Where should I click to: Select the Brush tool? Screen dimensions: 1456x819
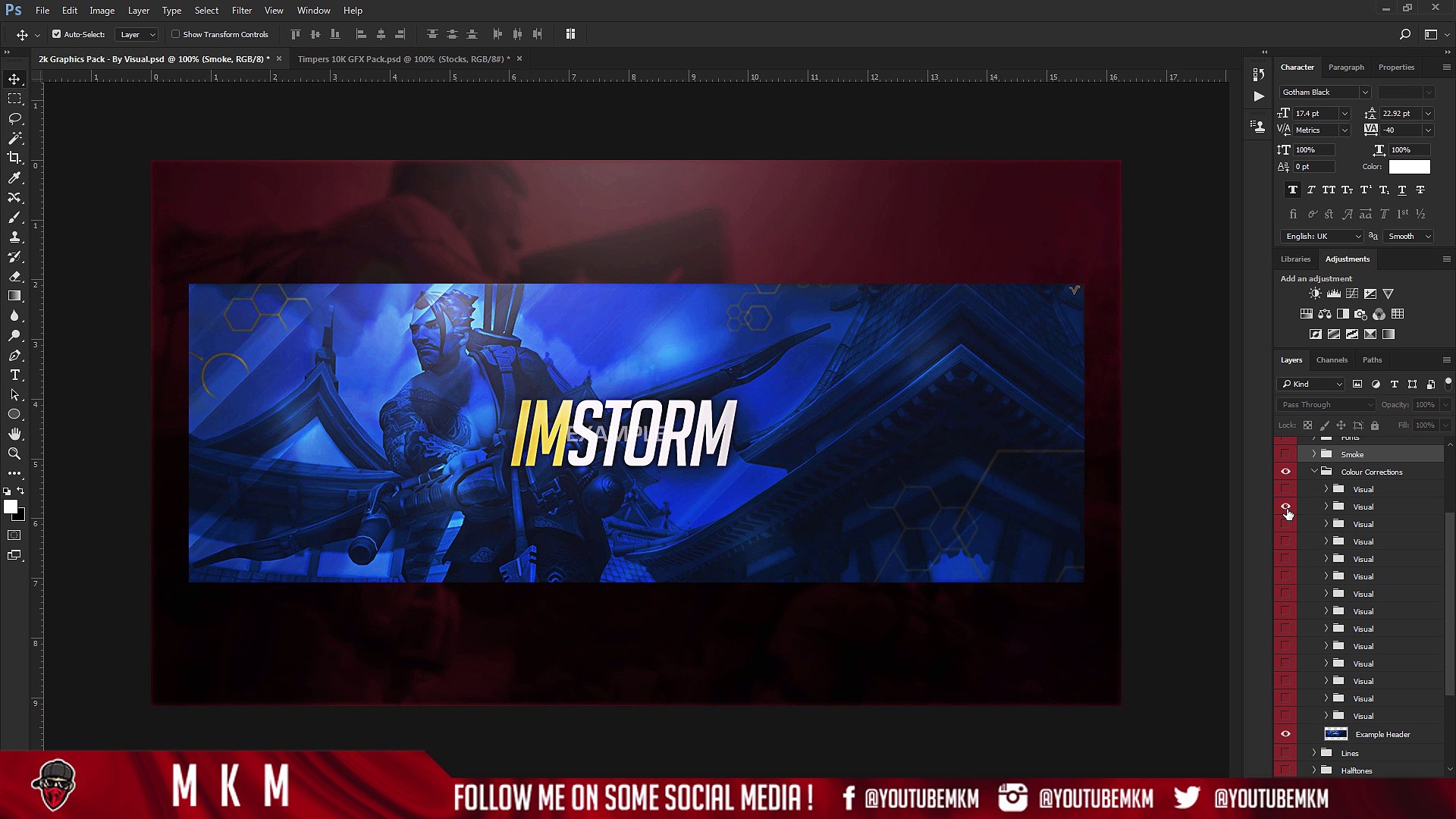pyautogui.click(x=14, y=217)
